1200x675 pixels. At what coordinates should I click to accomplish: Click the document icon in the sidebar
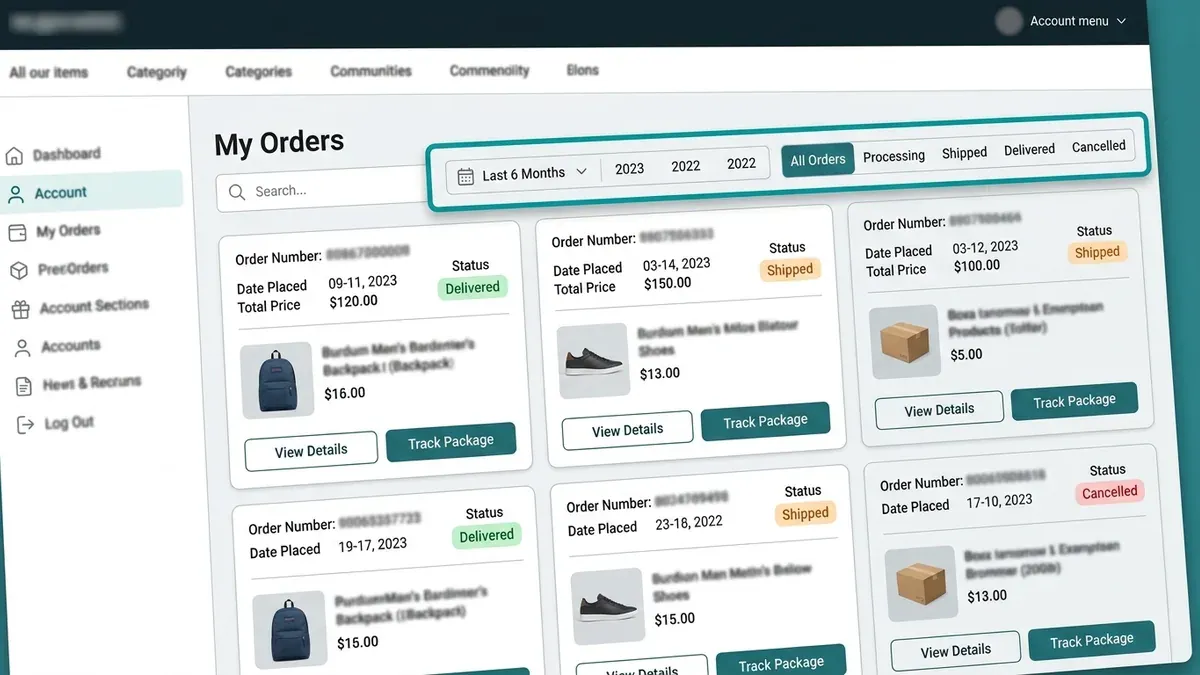24,386
